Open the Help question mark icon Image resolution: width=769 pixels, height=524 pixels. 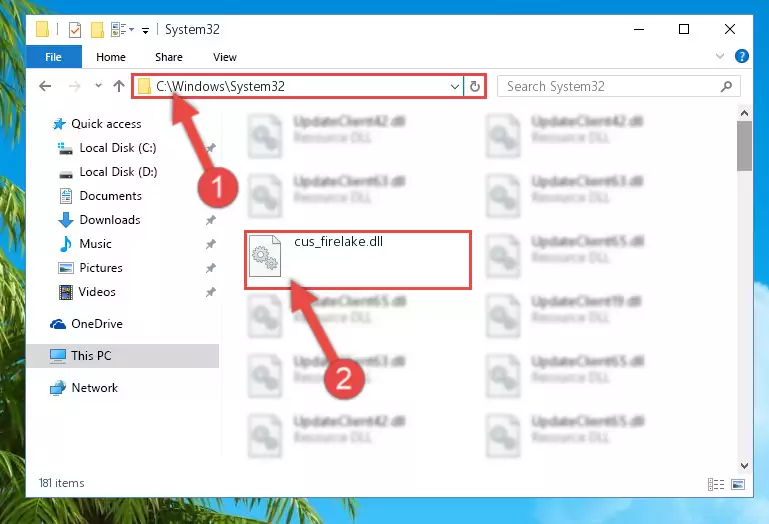[742, 56]
